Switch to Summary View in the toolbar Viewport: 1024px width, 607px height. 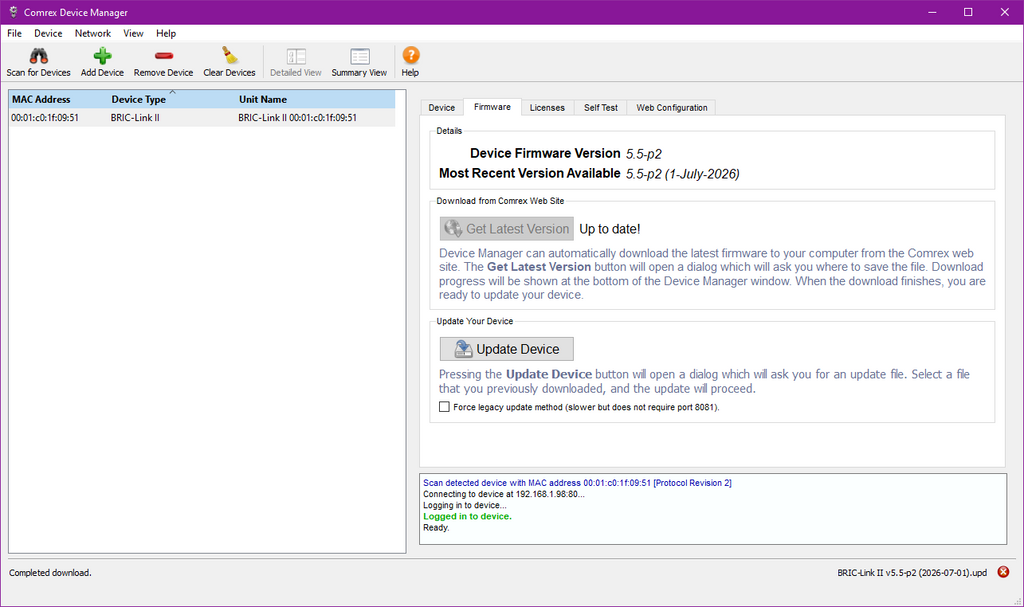(x=359, y=63)
